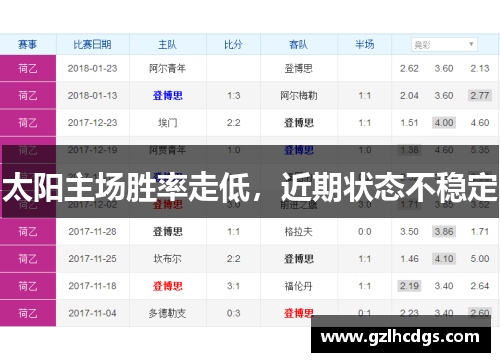Click the 客队 column header

click(298, 44)
